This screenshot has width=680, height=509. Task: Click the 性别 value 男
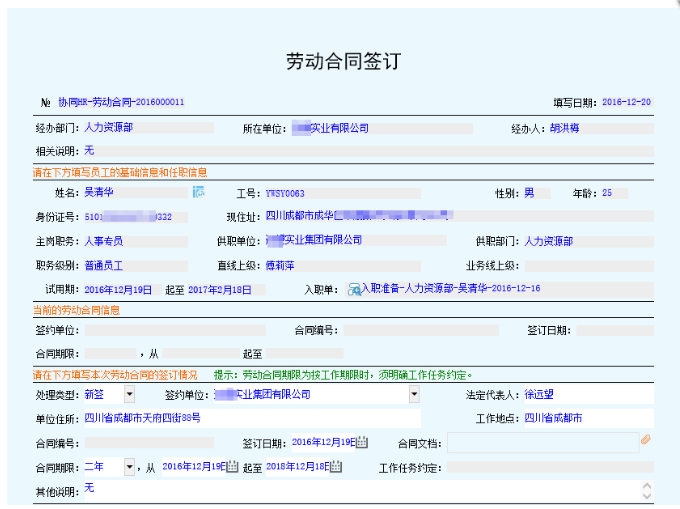click(529, 193)
